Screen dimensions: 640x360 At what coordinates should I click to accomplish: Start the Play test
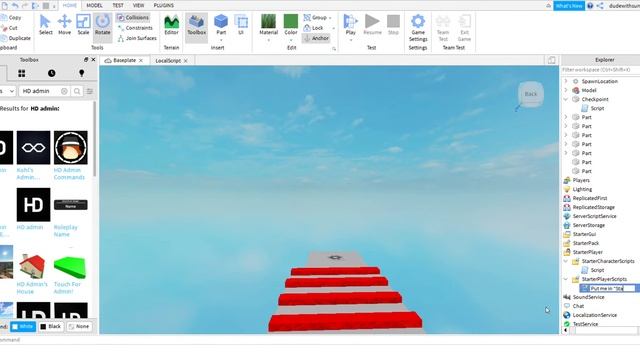[x=350, y=24]
